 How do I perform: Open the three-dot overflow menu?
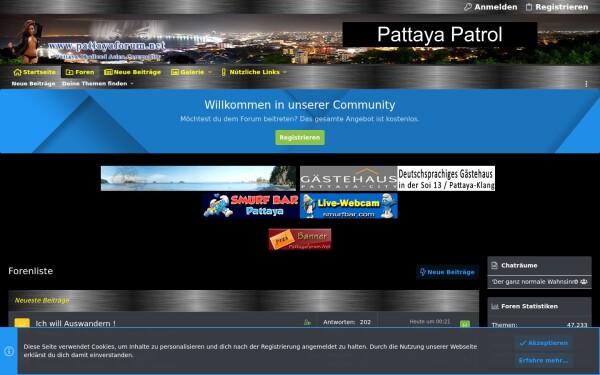coord(586,84)
